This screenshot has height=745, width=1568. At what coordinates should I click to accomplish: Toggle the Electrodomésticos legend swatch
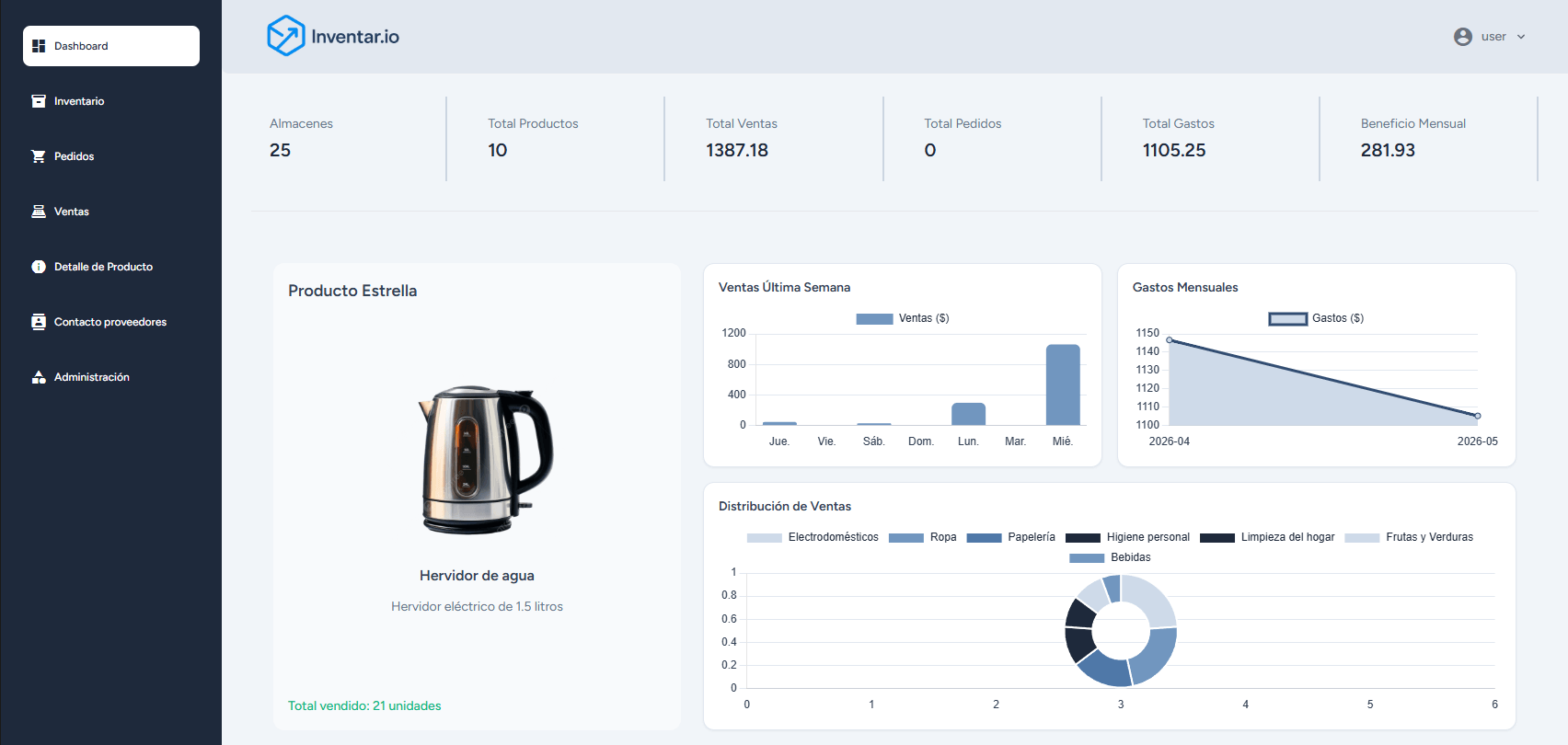tap(765, 538)
